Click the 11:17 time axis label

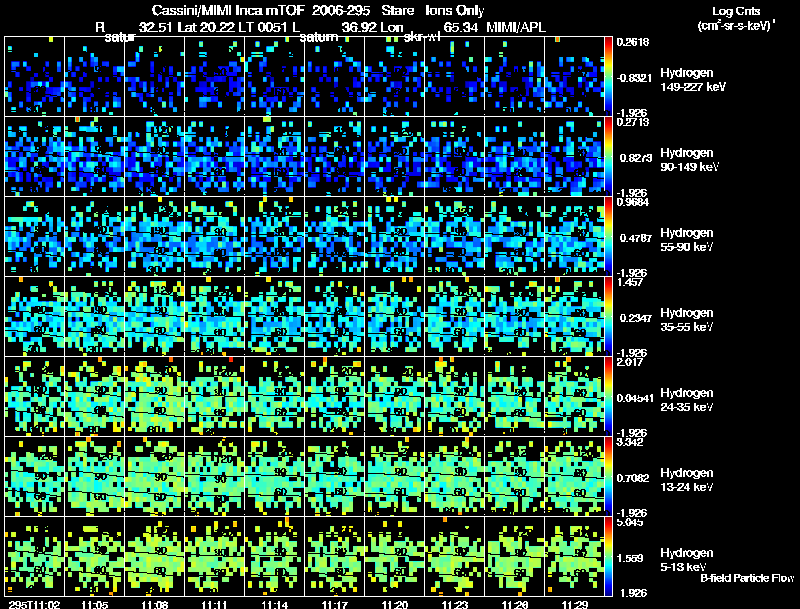(335, 604)
